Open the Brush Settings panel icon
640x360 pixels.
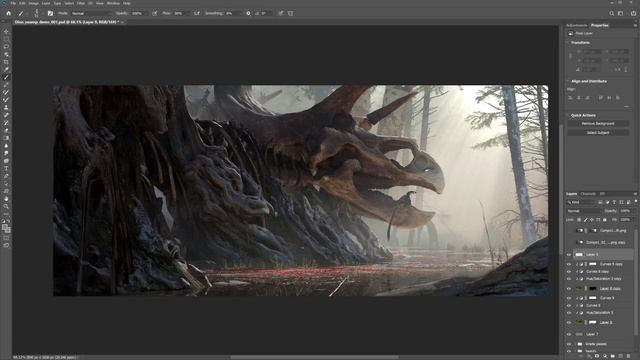click(x=50, y=13)
